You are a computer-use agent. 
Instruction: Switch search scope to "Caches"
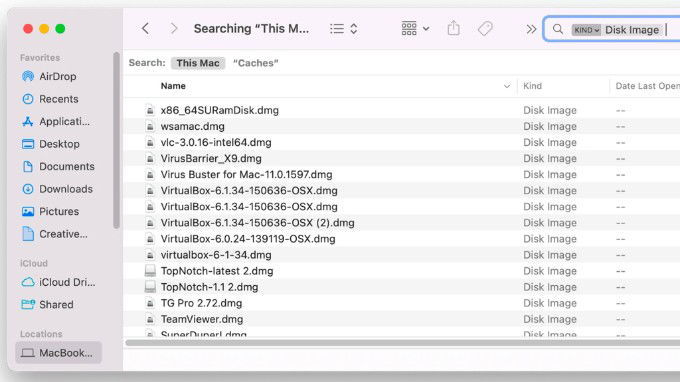click(256, 63)
